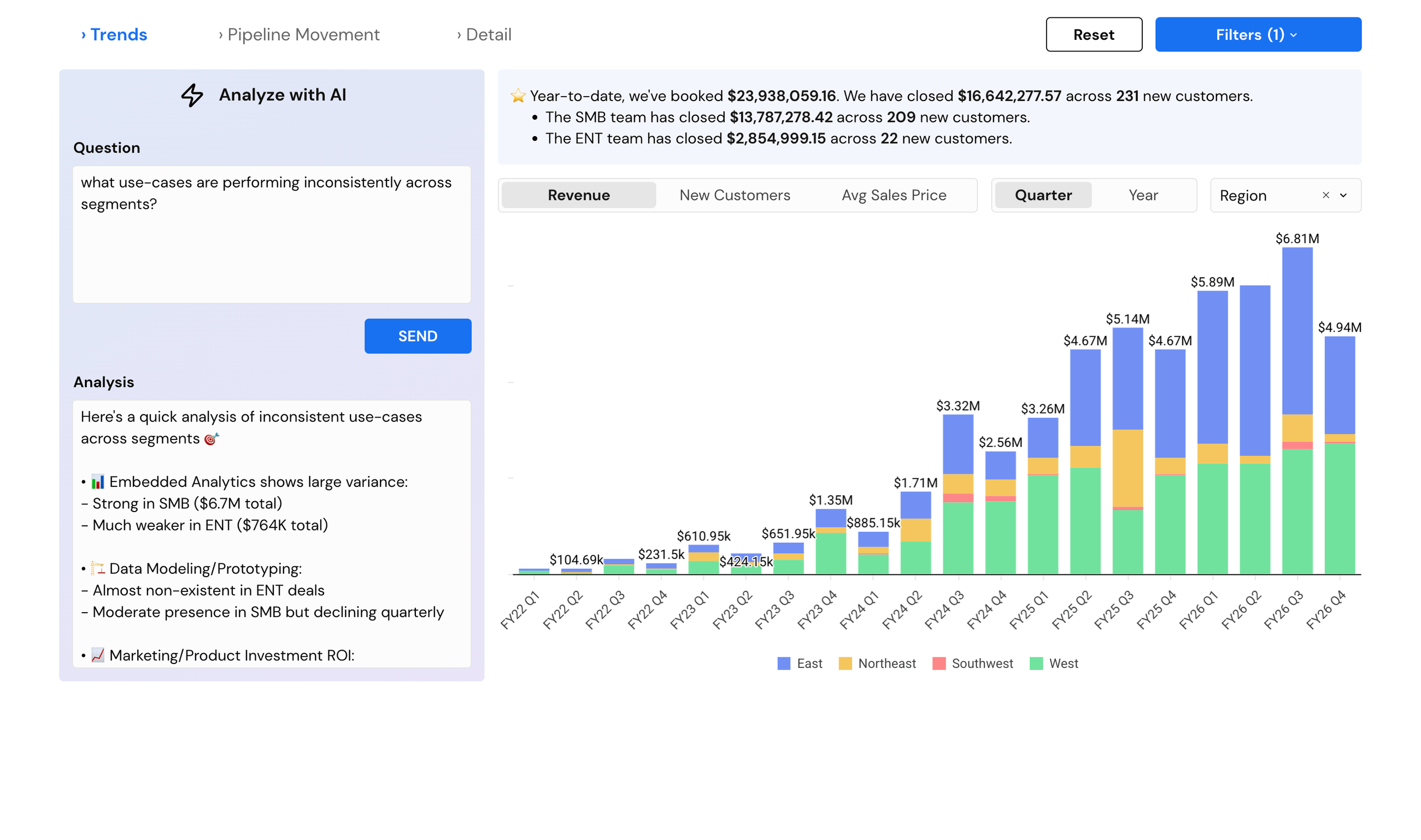Switch the chart to New Customers

point(734,195)
